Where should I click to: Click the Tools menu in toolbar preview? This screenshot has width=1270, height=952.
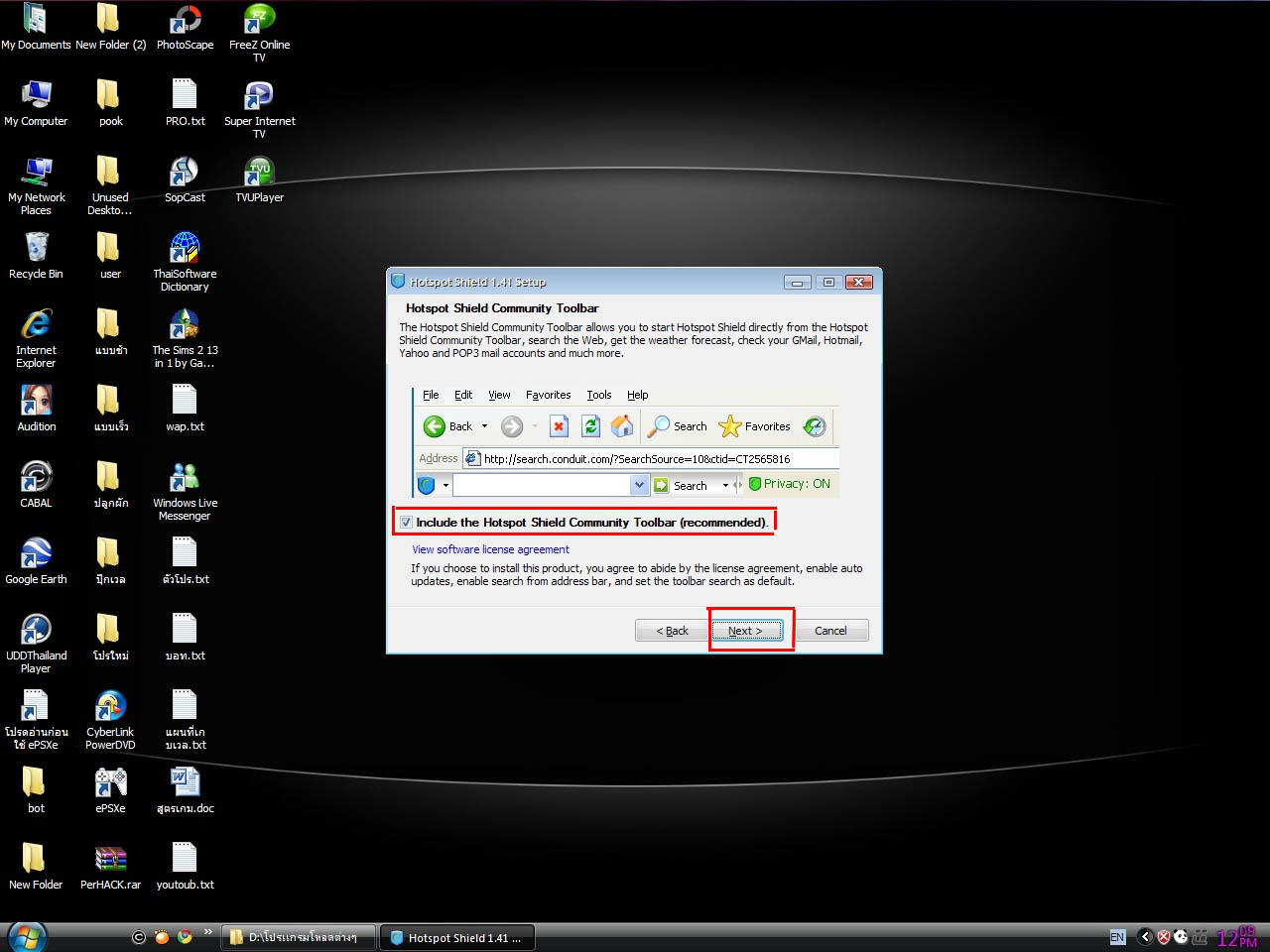(x=599, y=395)
